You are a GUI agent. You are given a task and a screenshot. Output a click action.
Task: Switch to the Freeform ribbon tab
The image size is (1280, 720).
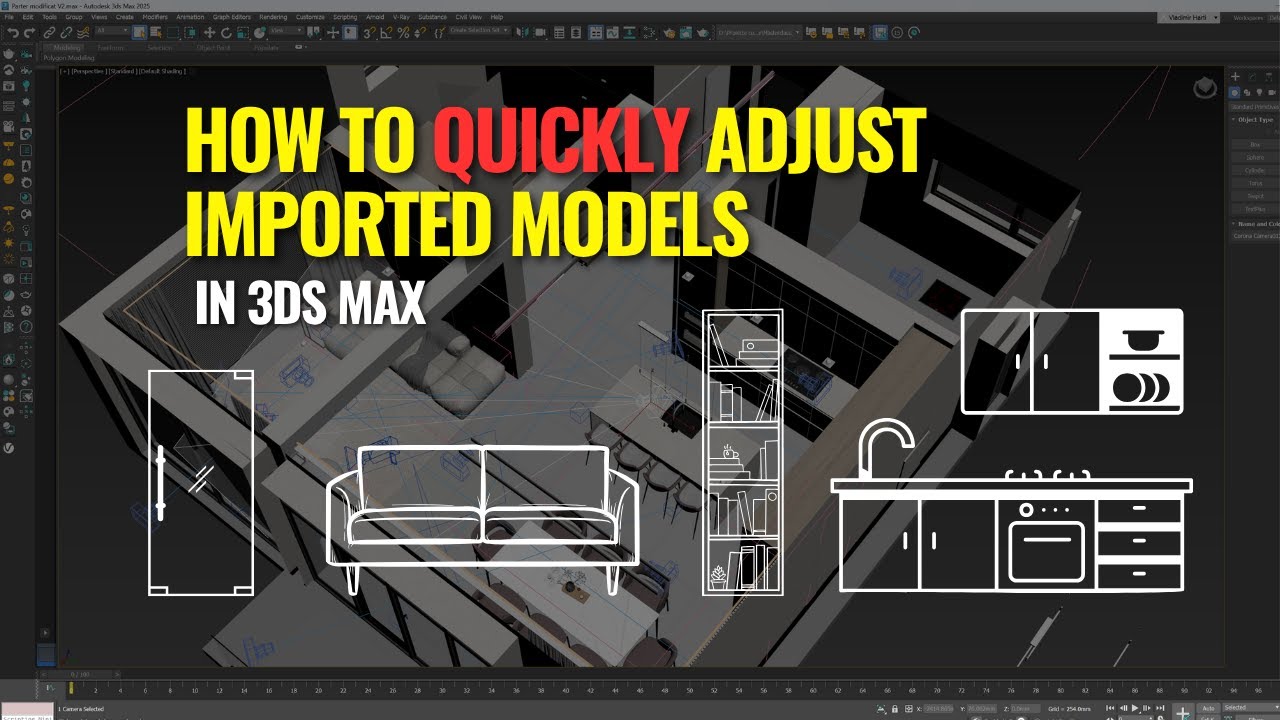coord(110,47)
